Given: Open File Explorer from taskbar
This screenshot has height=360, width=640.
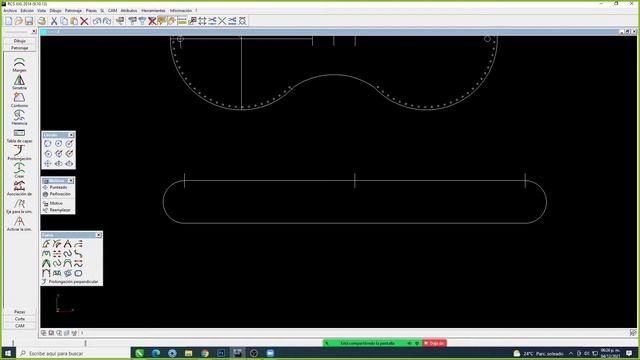Looking at the screenshot, I should pyautogui.click(x=189, y=353).
